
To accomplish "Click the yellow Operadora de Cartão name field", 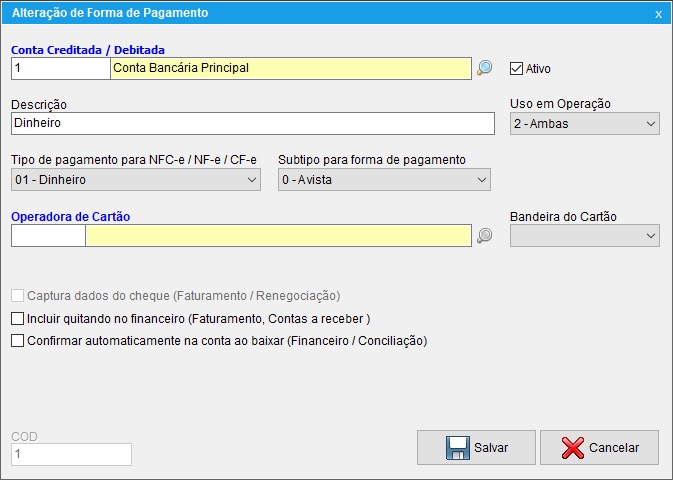I will 279,235.
